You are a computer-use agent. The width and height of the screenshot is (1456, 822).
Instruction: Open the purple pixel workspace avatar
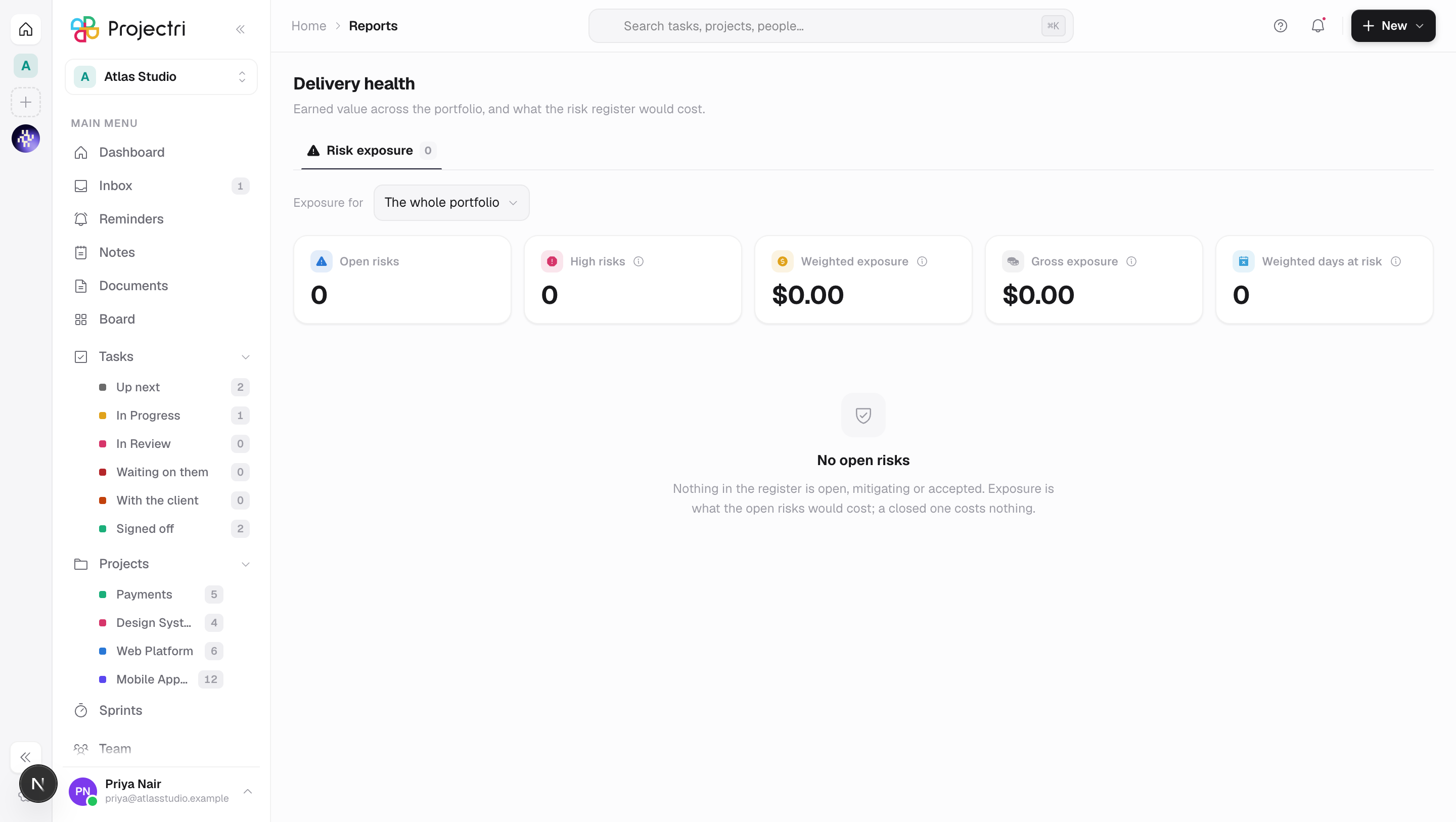[25, 139]
